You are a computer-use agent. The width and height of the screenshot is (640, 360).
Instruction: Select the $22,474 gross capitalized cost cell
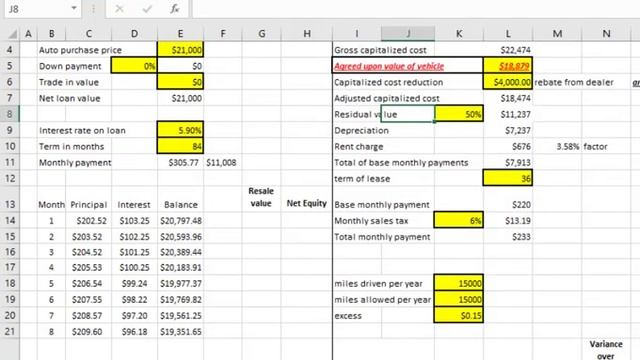(x=508, y=50)
